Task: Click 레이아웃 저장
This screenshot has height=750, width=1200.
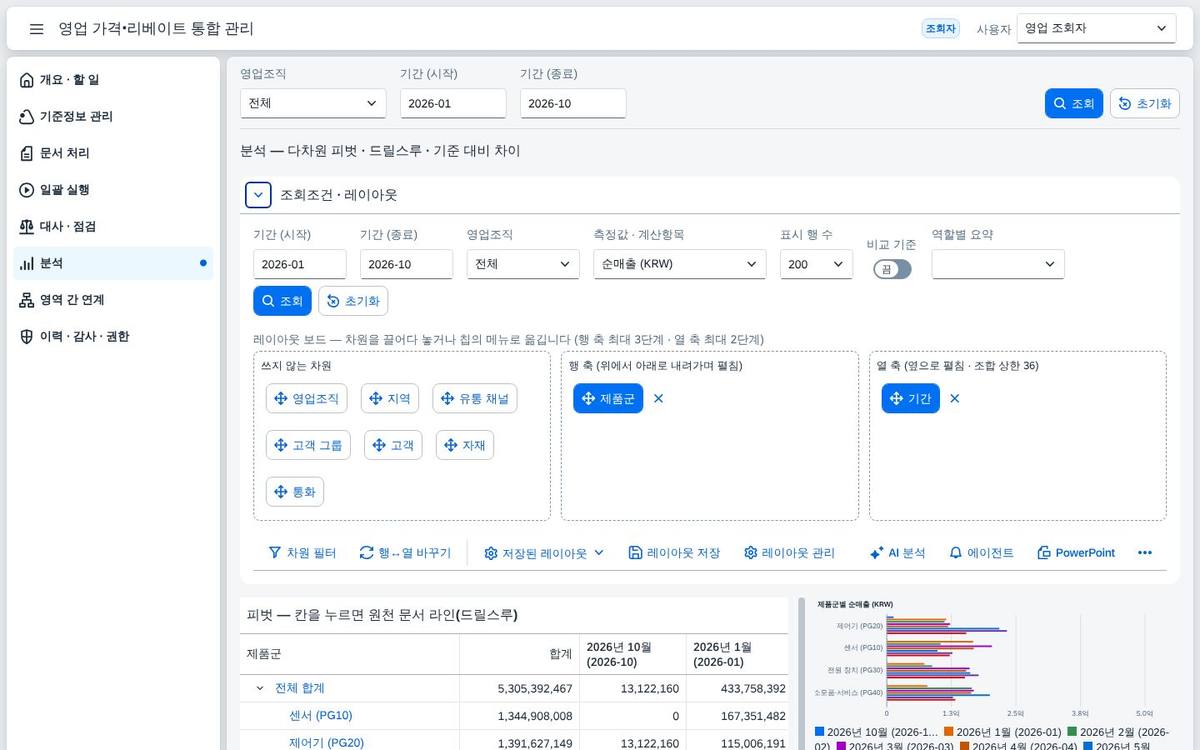Action: click(x=674, y=553)
